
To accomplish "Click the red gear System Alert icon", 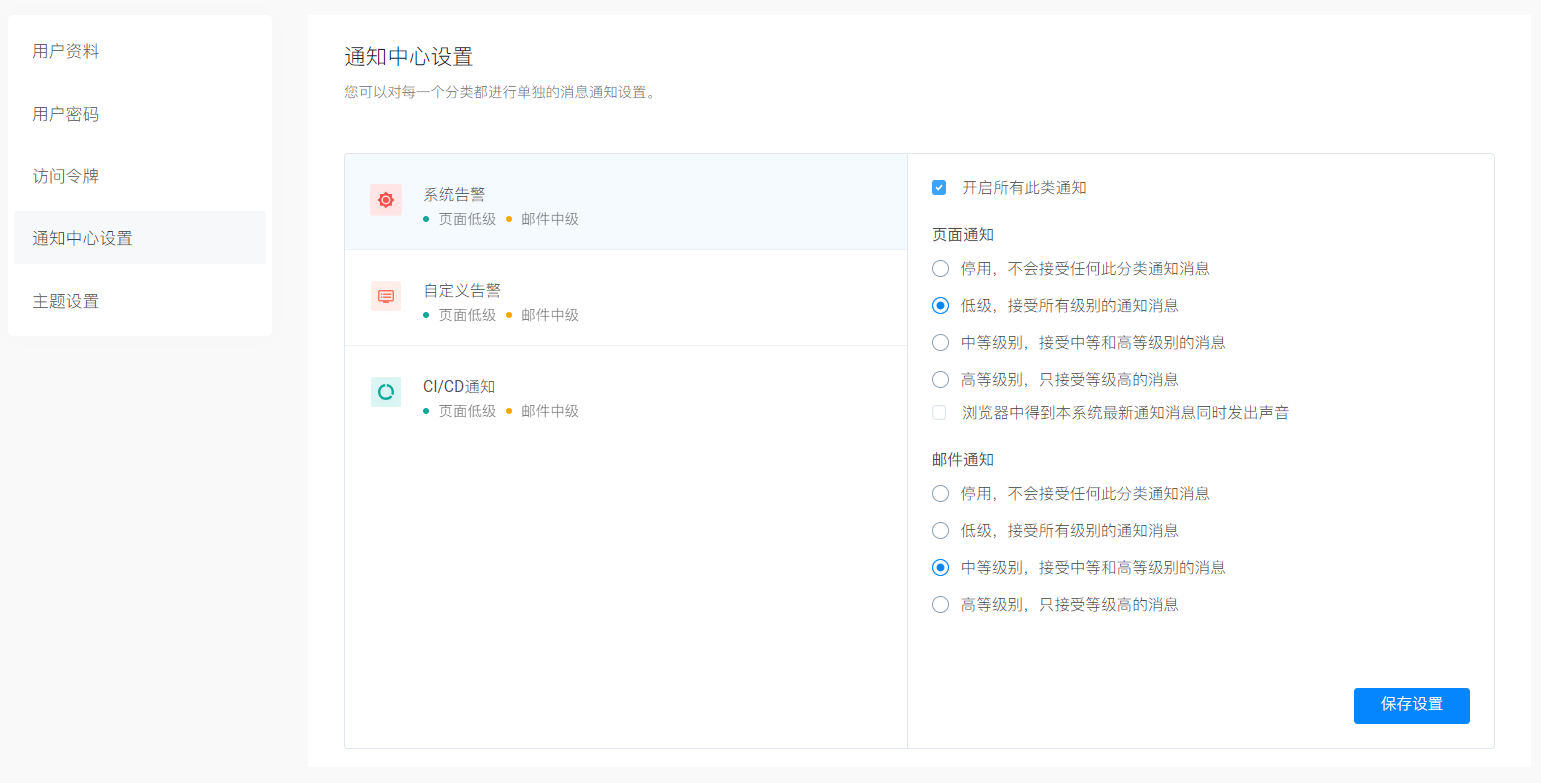I will coord(386,200).
